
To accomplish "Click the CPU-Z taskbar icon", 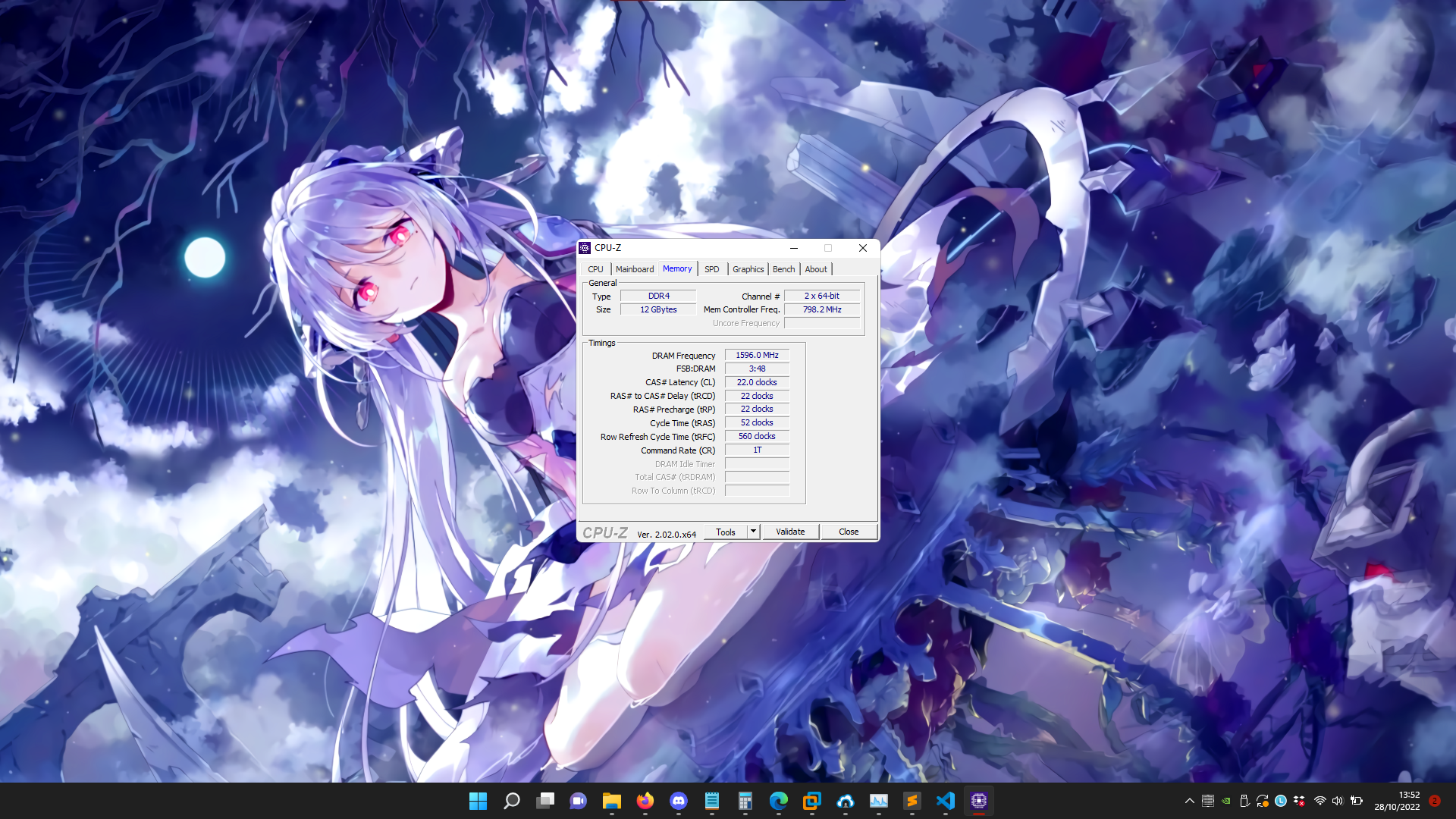I will pos(979,801).
